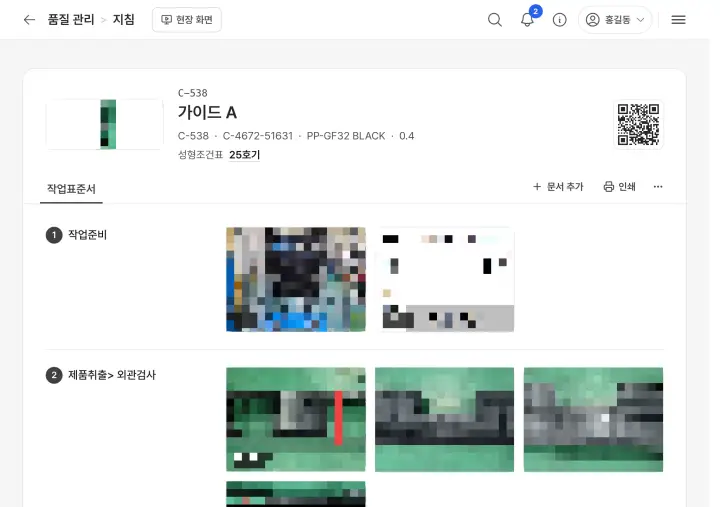
Task: Open first 작업준비 photo thumbnail
Action: [296, 279]
